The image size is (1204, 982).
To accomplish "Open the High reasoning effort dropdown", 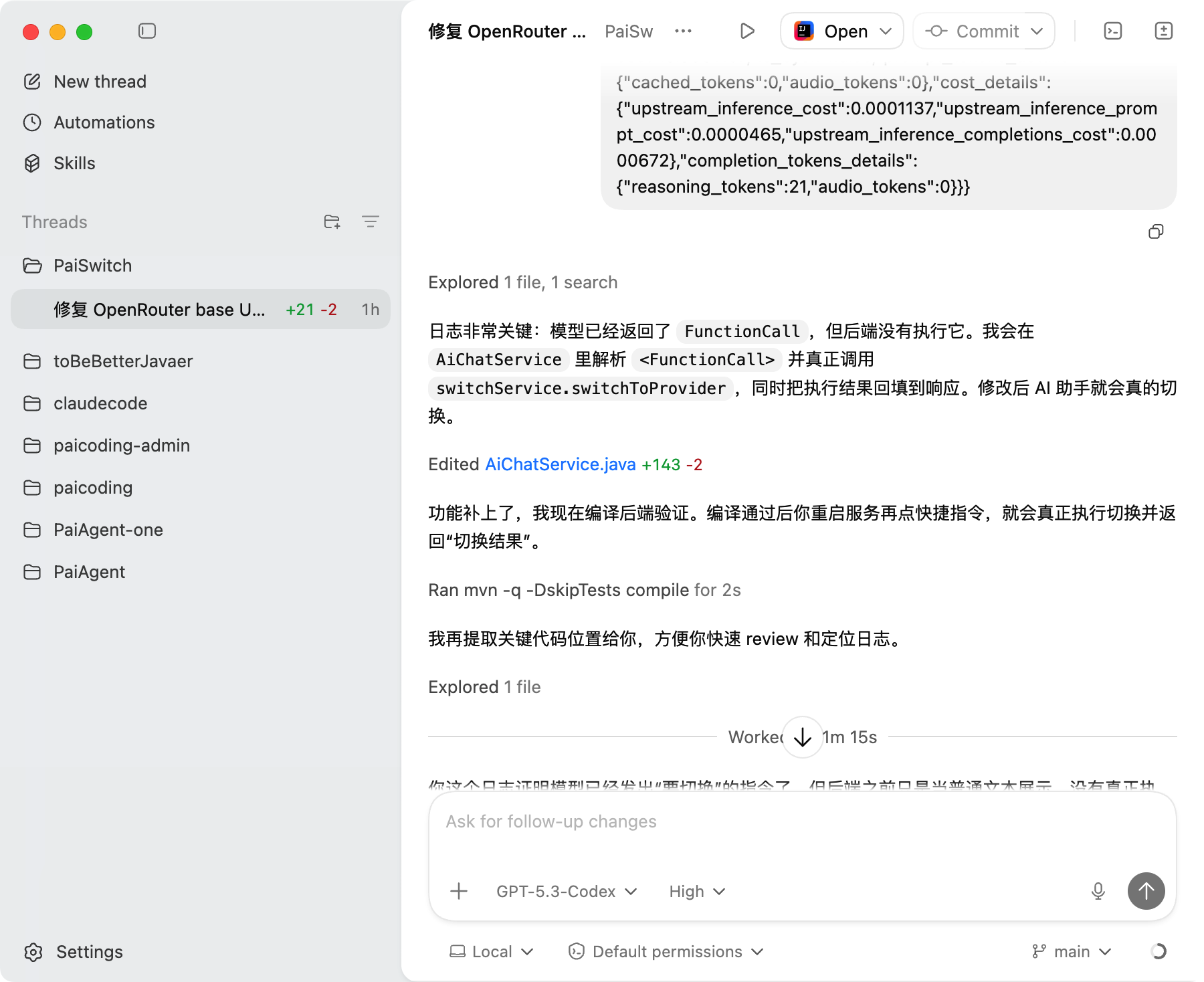I will pos(696,891).
